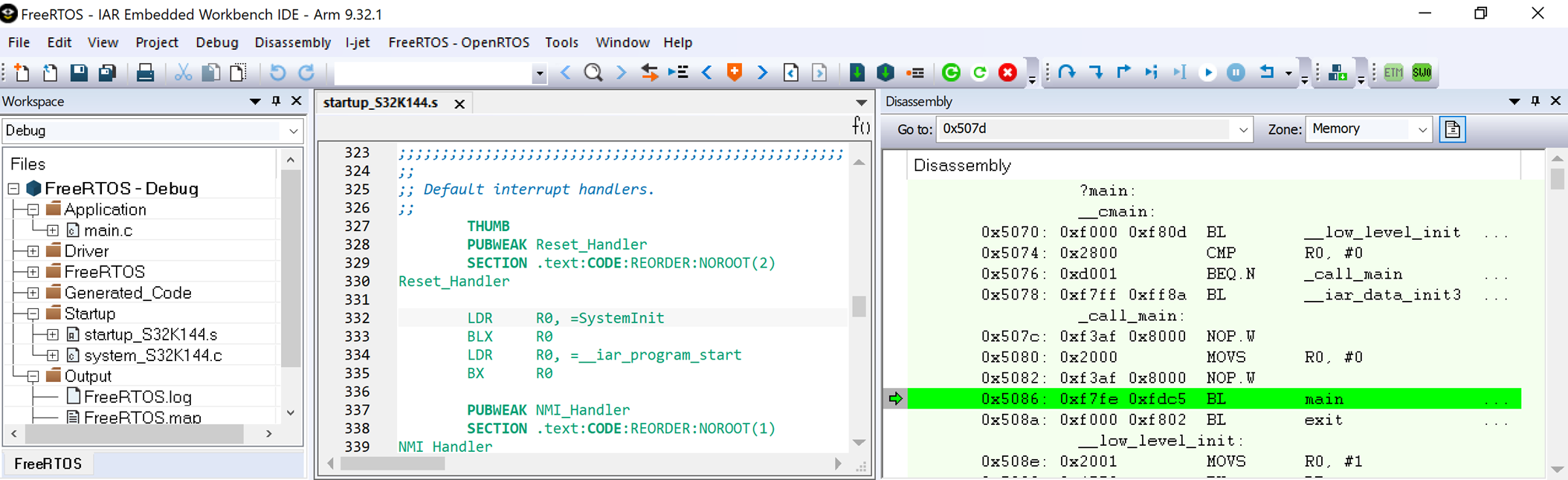
Task: Undo the last edit
Action: point(277,72)
